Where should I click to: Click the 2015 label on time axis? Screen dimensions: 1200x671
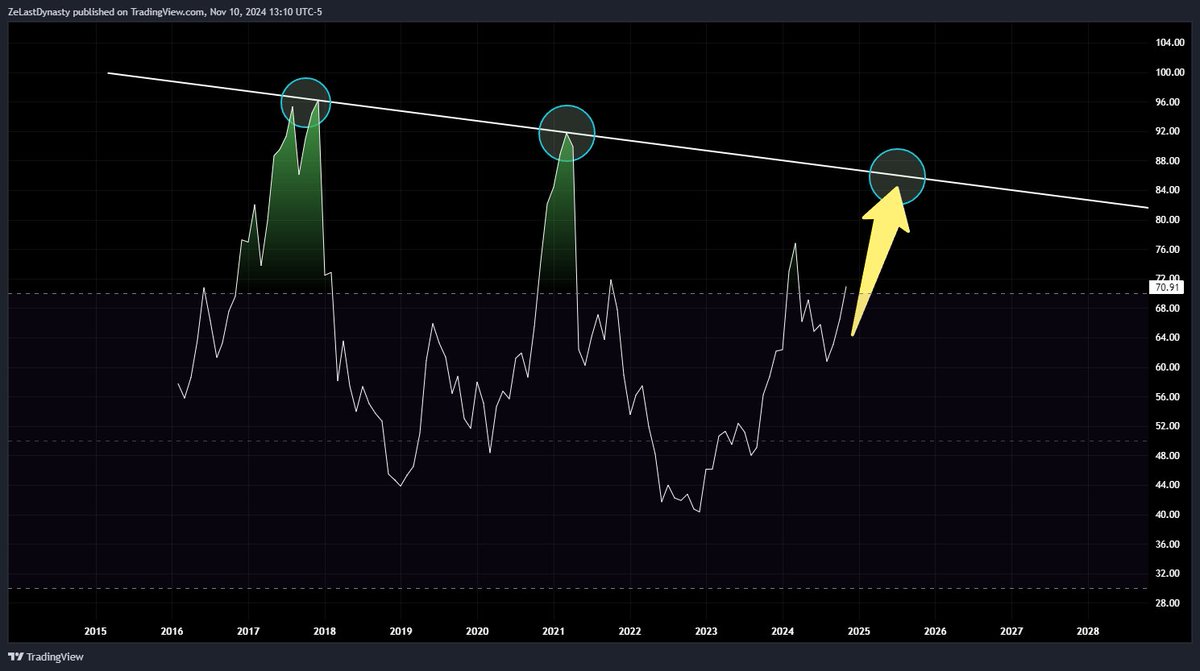[x=96, y=631]
